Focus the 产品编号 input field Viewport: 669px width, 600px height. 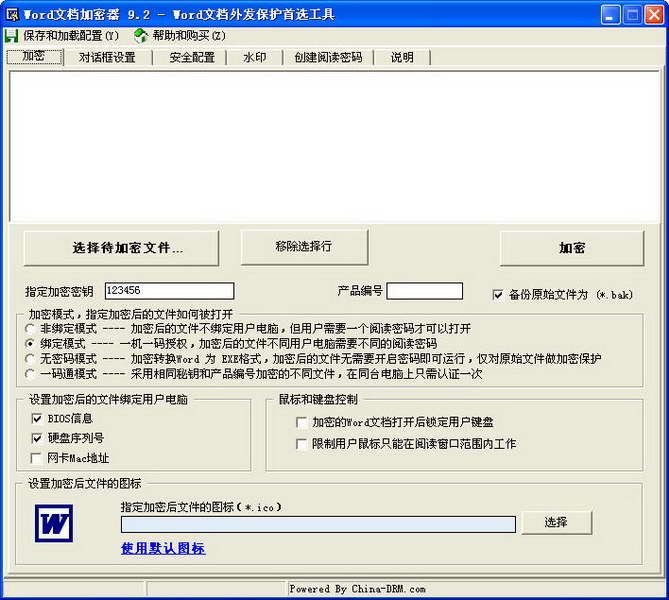(x=425, y=291)
